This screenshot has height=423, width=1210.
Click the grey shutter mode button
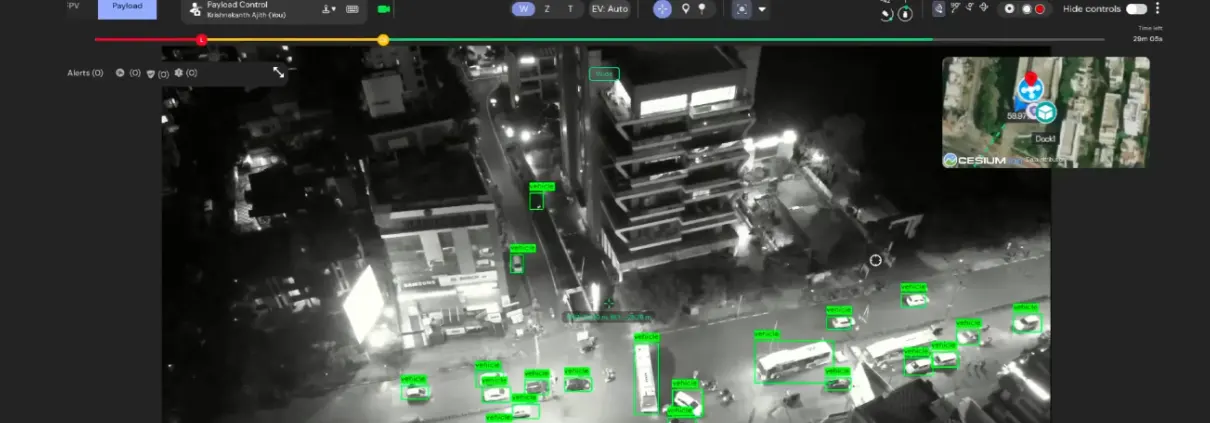(x=1026, y=9)
